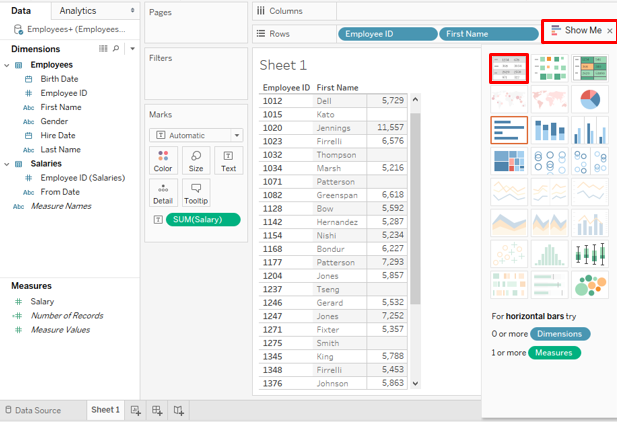Screen dimensions: 617x422
Task: Collapse the Salaries table in Dimensions
Action: point(7,164)
